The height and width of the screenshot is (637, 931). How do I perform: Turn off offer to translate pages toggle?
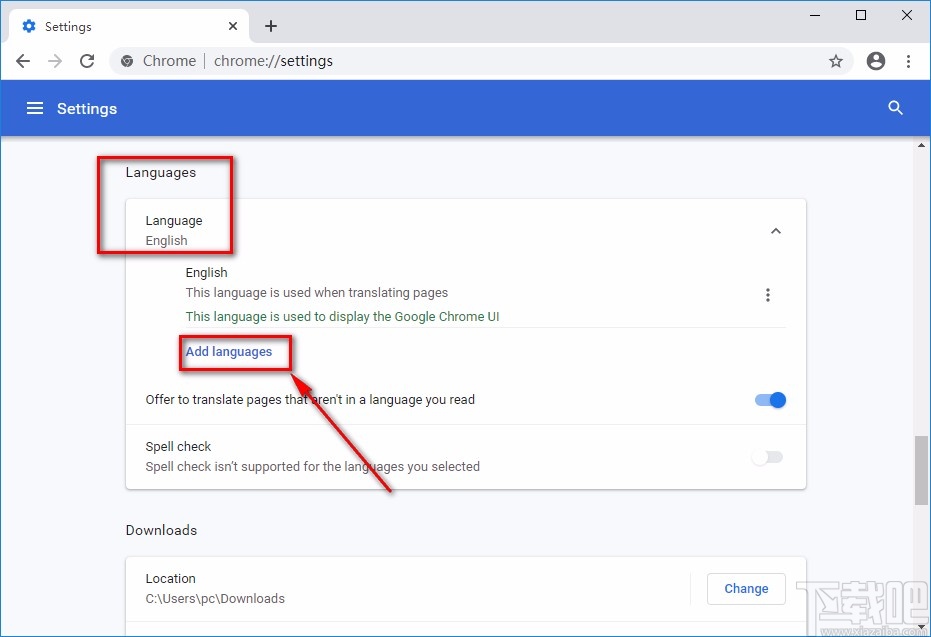pos(770,400)
